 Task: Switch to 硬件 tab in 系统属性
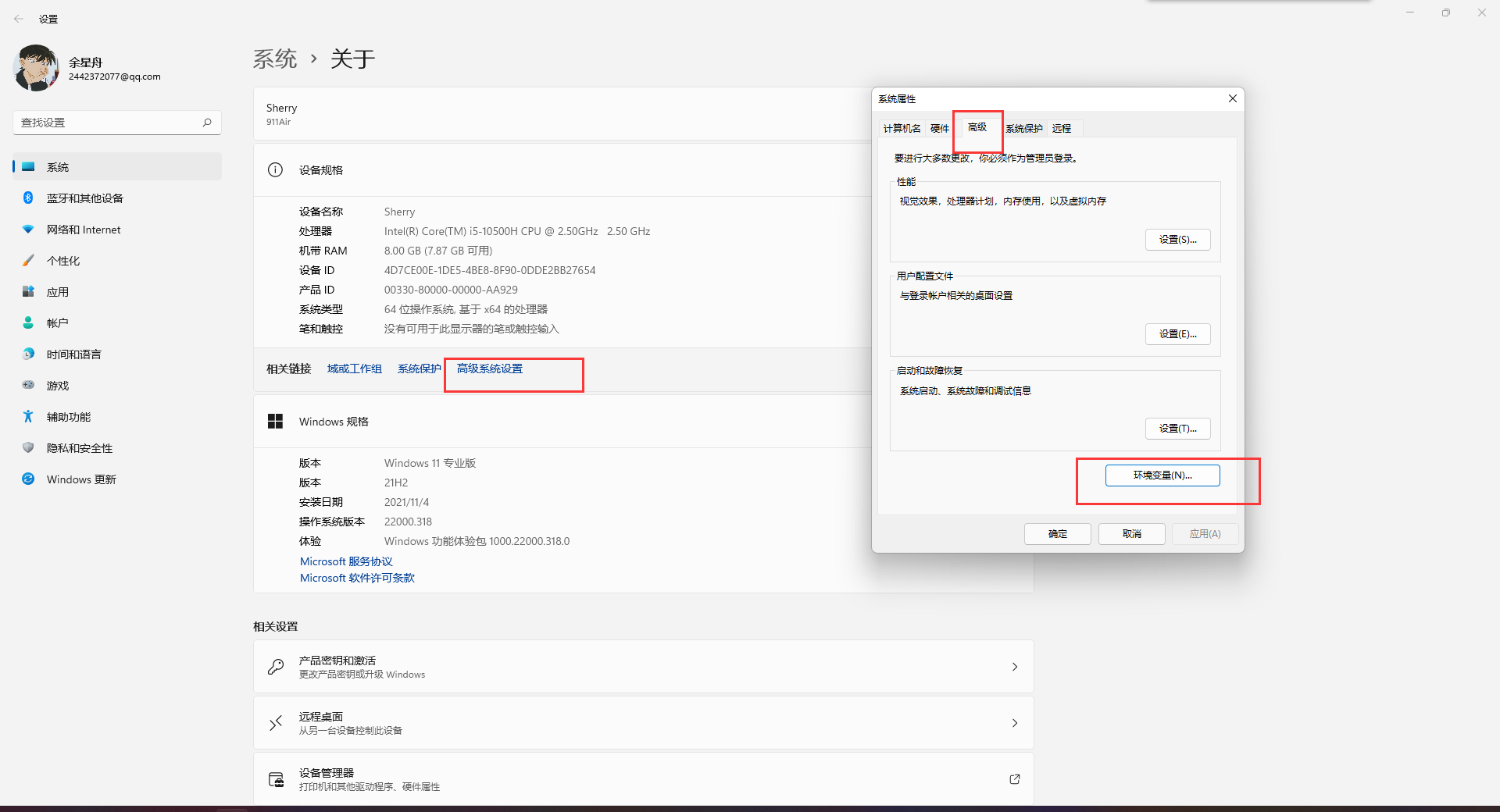pyautogui.click(x=940, y=129)
